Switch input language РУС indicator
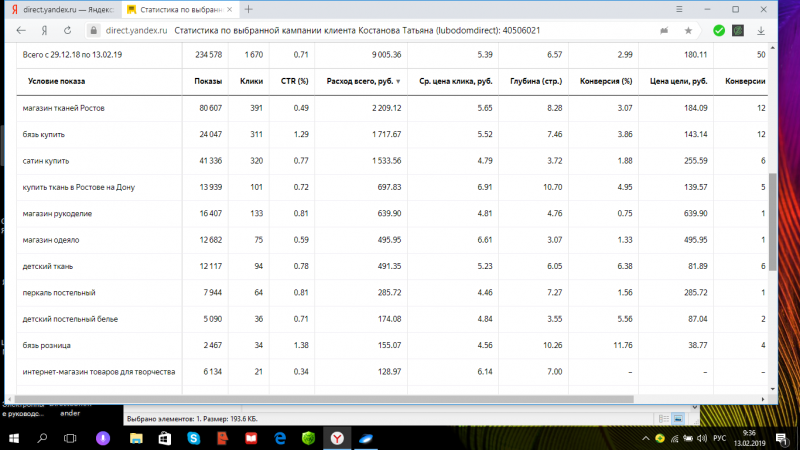800x450 pixels. [719, 438]
